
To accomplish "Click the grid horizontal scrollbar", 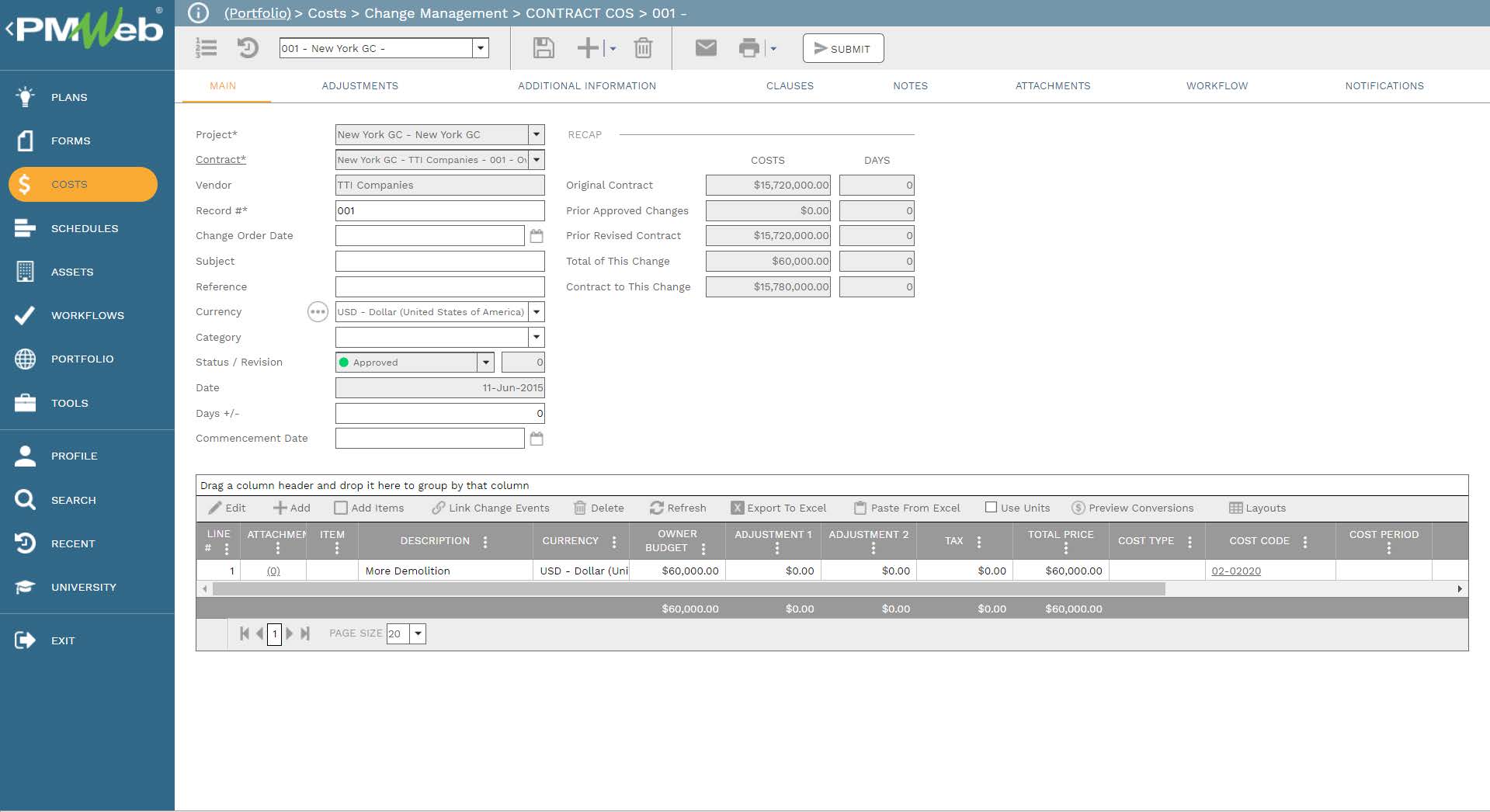I will tap(689, 589).
